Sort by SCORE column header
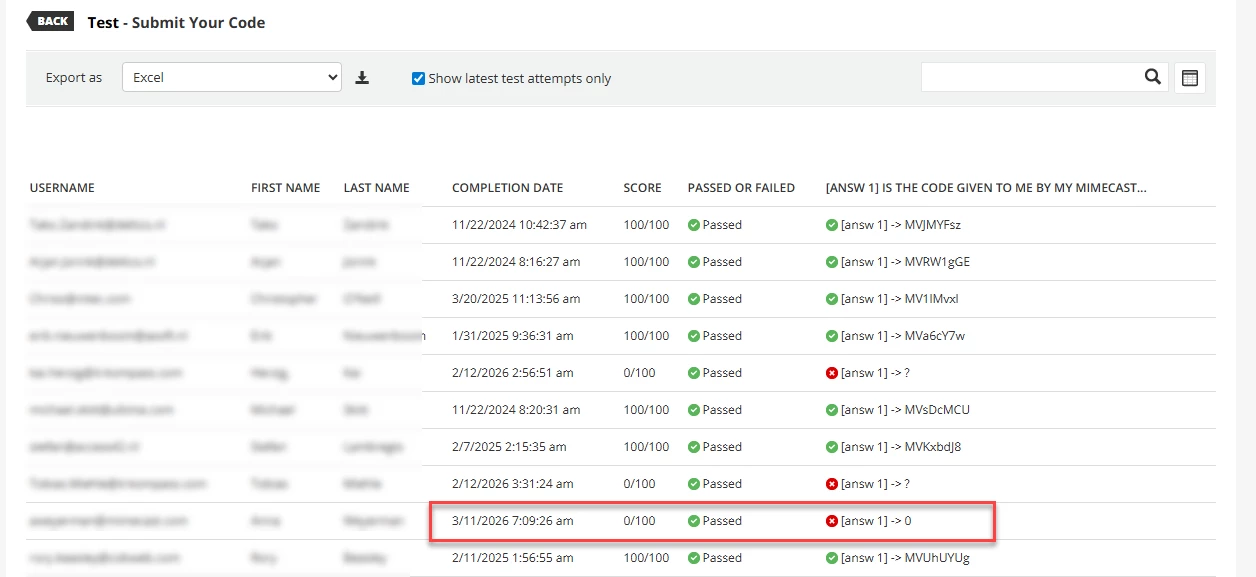This screenshot has width=1256, height=577. [x=643, y=188]
